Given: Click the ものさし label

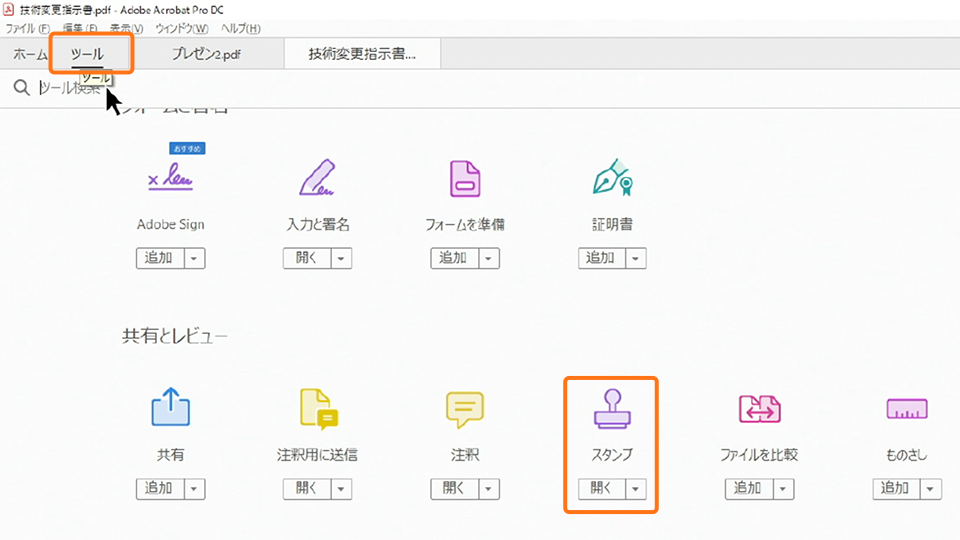Looking at the screenshot, I should pos(907,455).
